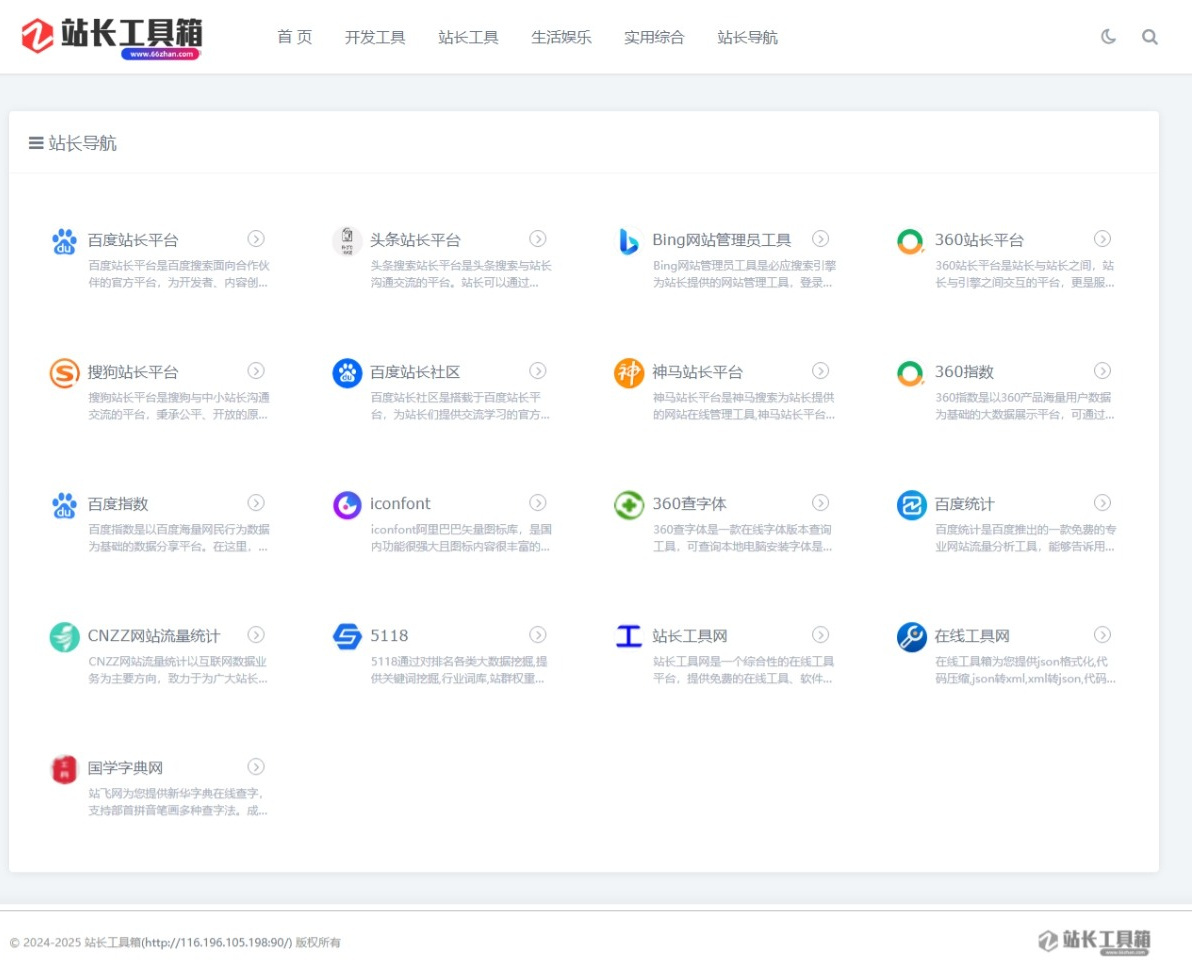Click arrow button on 百度统计 card
The image size is (1192, 979).
pos(1102,502)
